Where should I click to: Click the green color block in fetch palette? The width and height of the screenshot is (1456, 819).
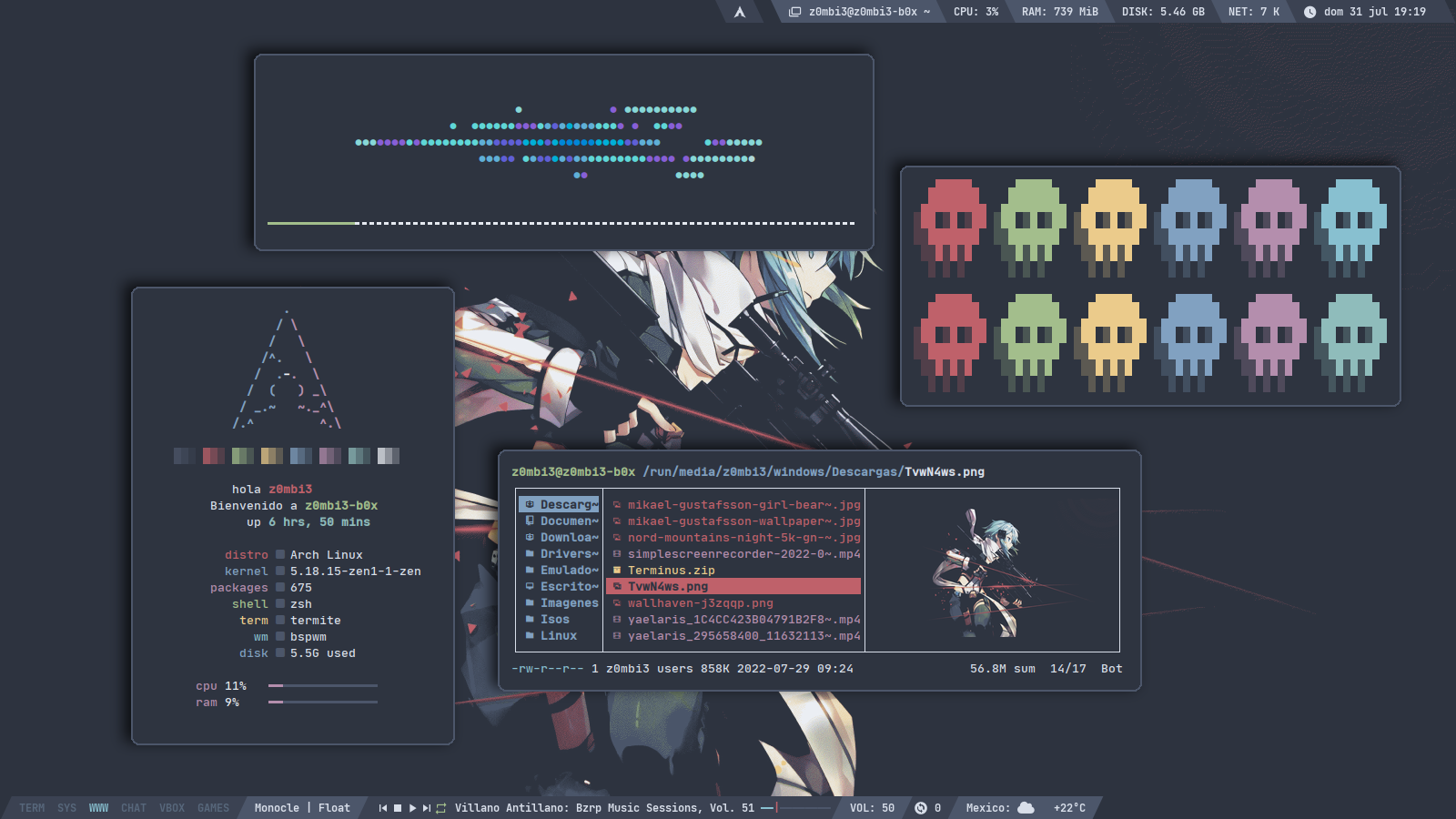click(243, 456)
